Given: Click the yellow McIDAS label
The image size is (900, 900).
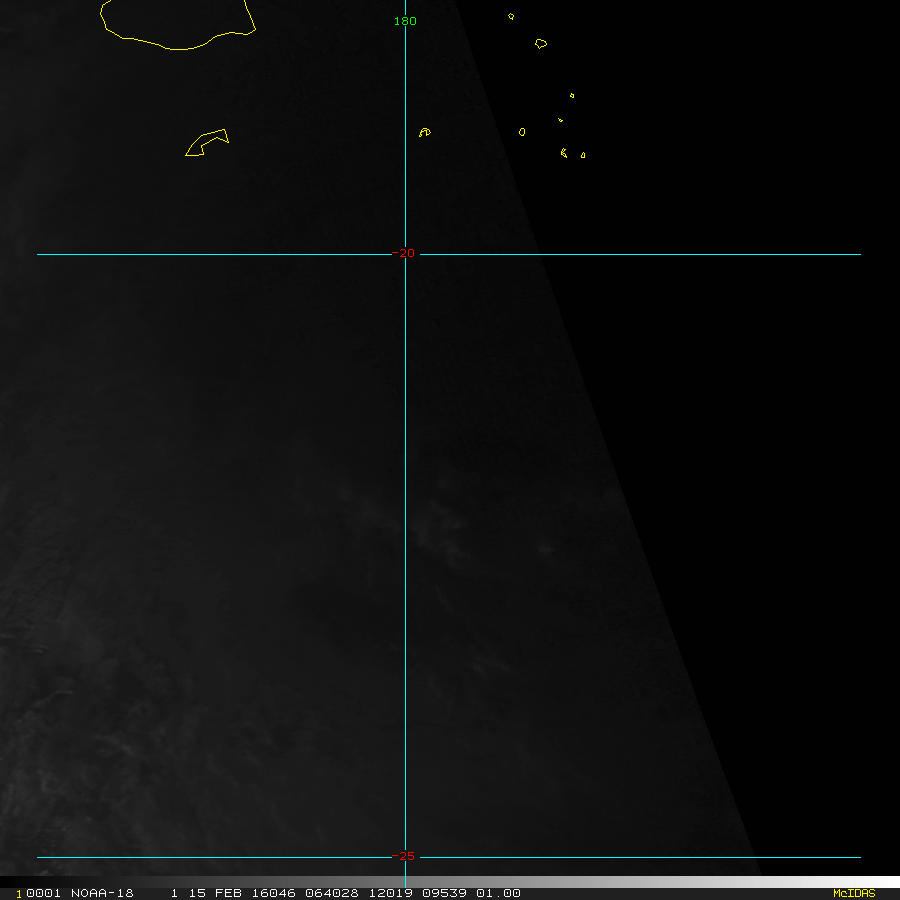Looking at the screenshot, I should point(854,893).
